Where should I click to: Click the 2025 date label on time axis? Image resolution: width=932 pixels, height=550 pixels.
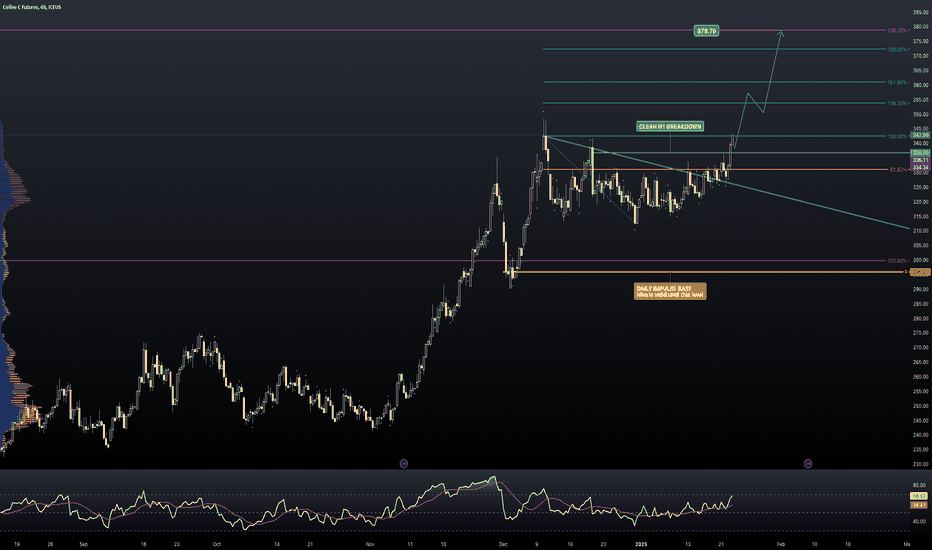point(641,544)
